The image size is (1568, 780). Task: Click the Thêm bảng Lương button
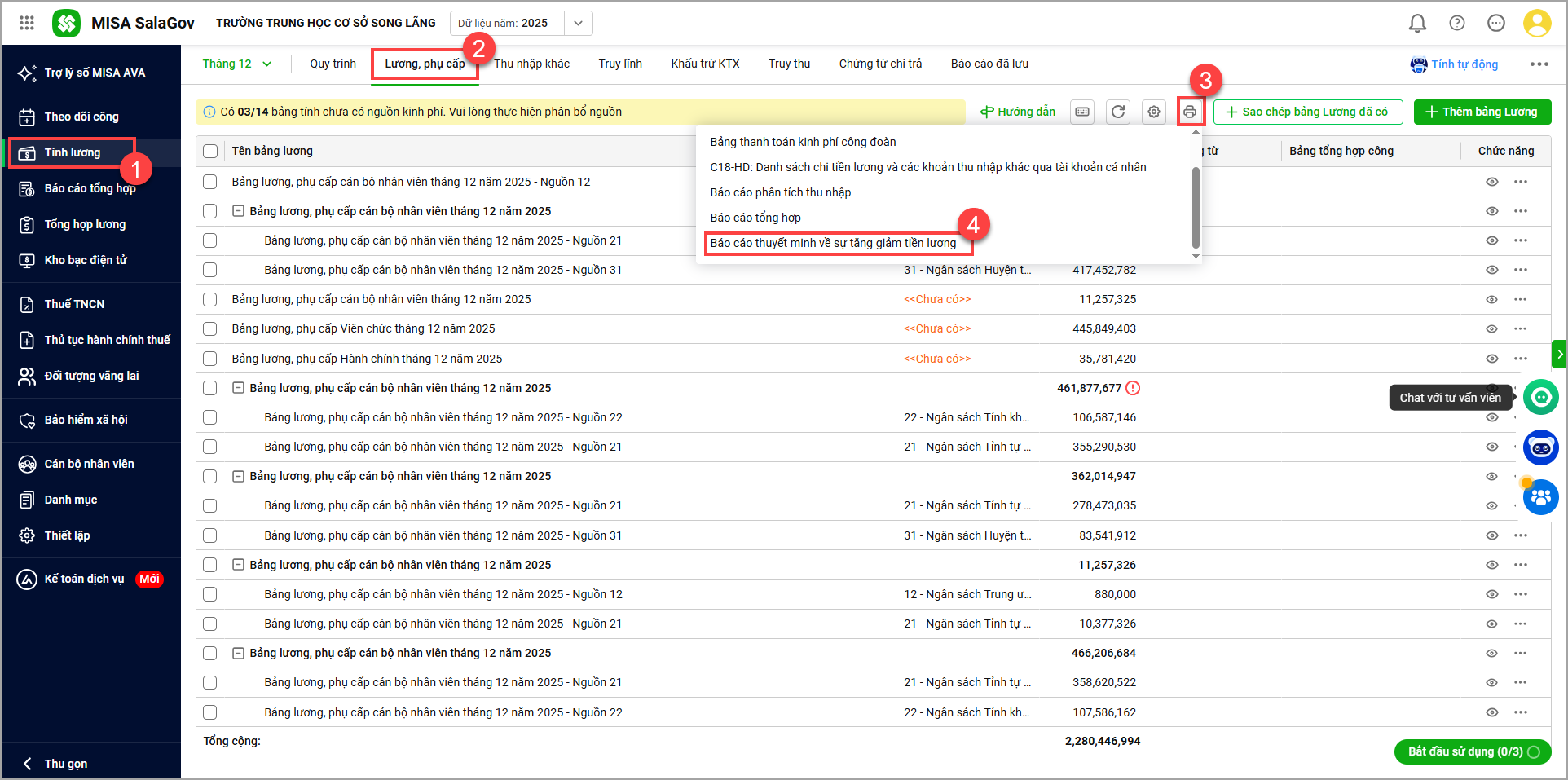pyautogui.click(x=1482, y=112)
